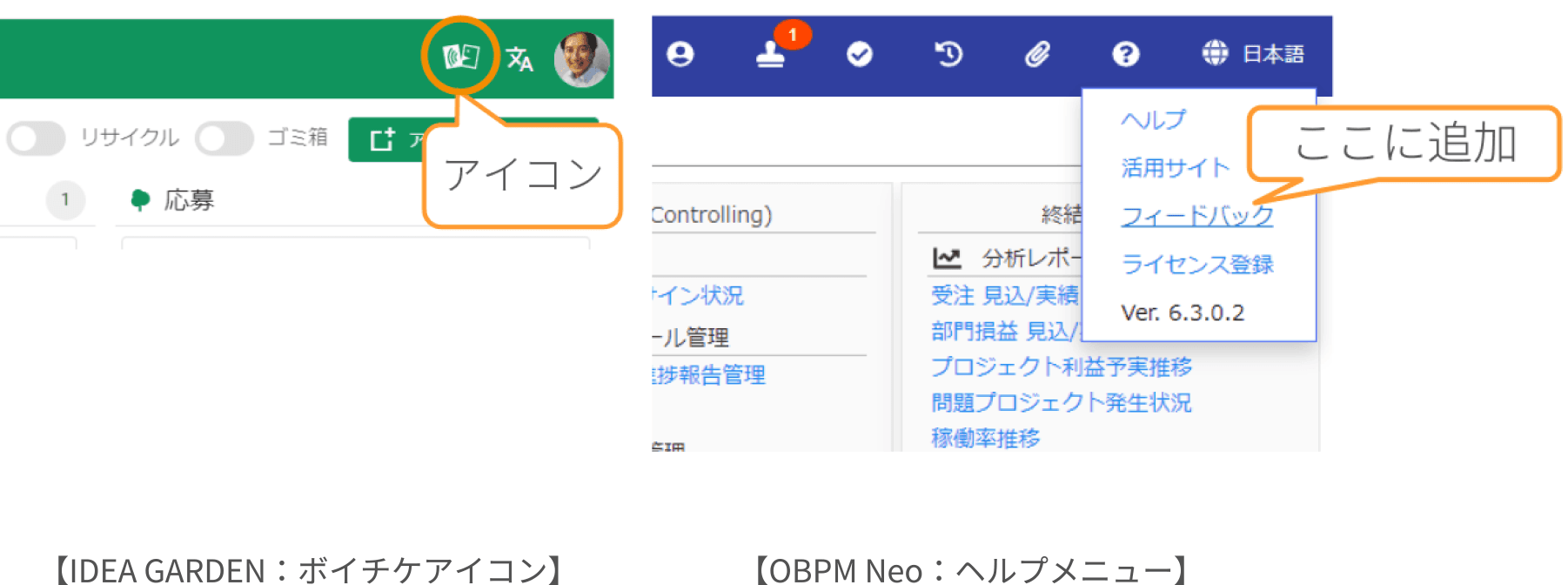Viewport: 1568px width, 585px height.
Task: Click the 稼働率推移 link
Action: coord(985,437)
